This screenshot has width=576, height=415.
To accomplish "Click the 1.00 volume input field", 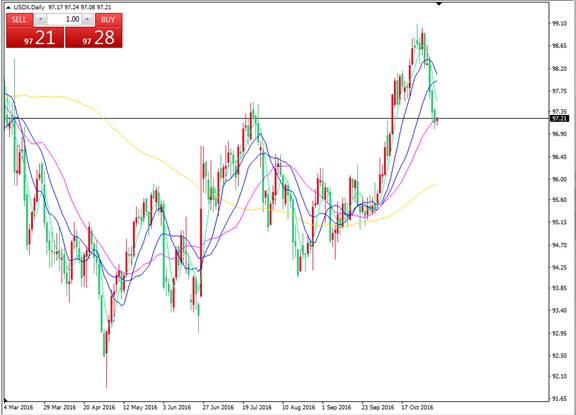I will [x=64, y=20].
